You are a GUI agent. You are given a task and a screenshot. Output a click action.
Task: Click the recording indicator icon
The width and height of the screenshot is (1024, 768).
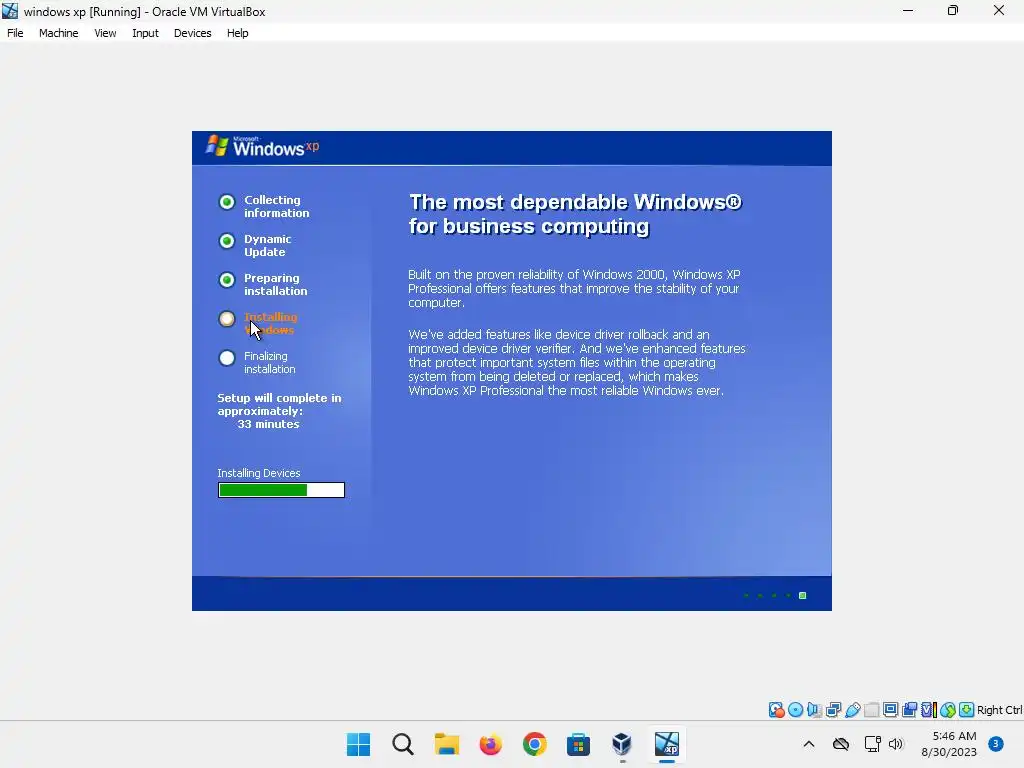coord(909,710)
